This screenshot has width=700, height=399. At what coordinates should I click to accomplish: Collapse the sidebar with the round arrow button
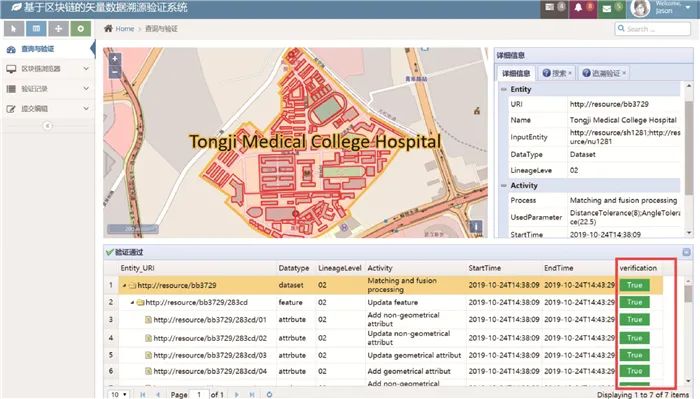click(47, 126)
